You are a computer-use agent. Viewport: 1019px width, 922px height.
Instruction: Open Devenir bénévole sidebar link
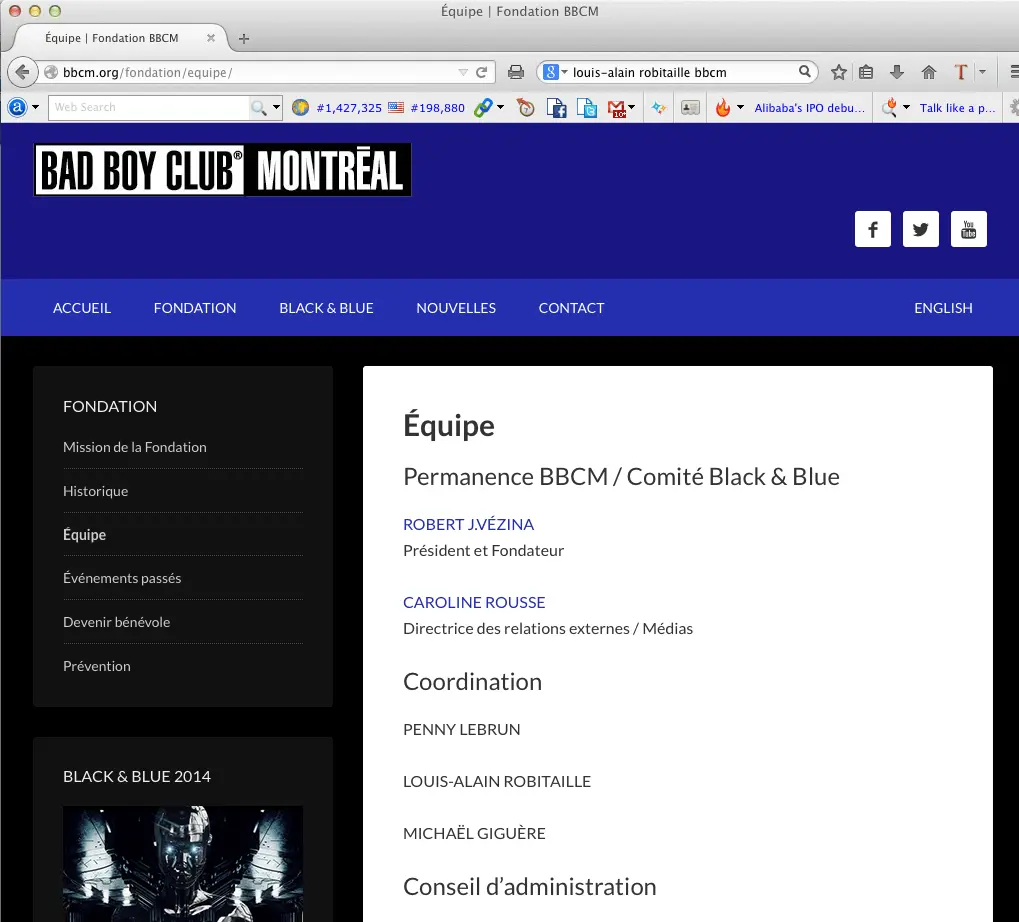click(x=116, y=622)
